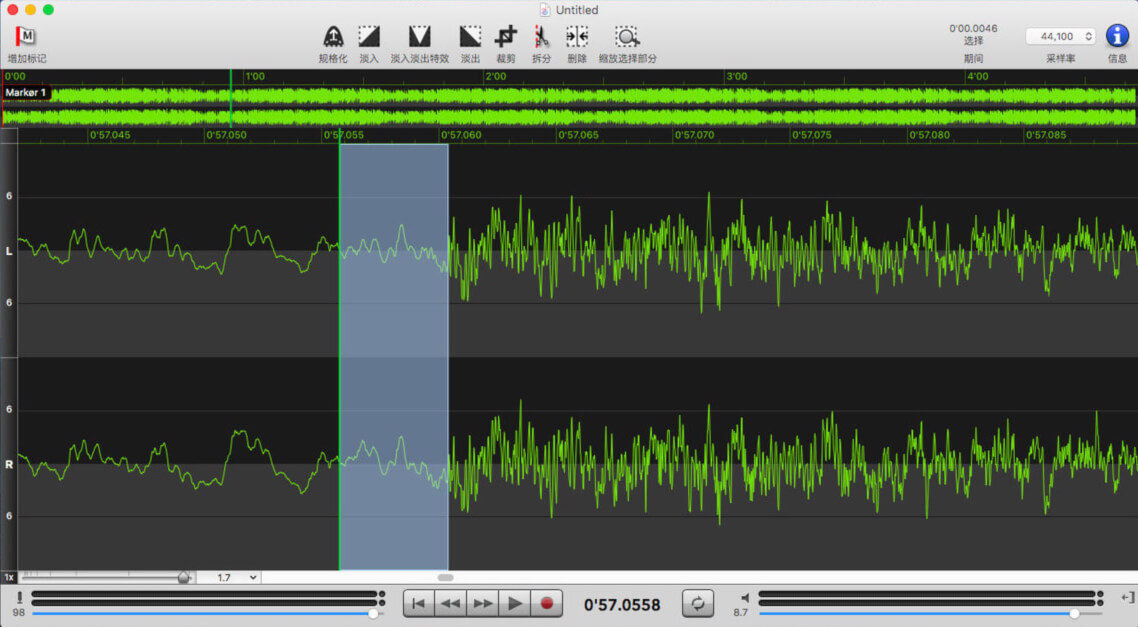Open the 1.7 zoom level dropdown
The height and width of the screenshot is (627, 1138).
(228, 578)
